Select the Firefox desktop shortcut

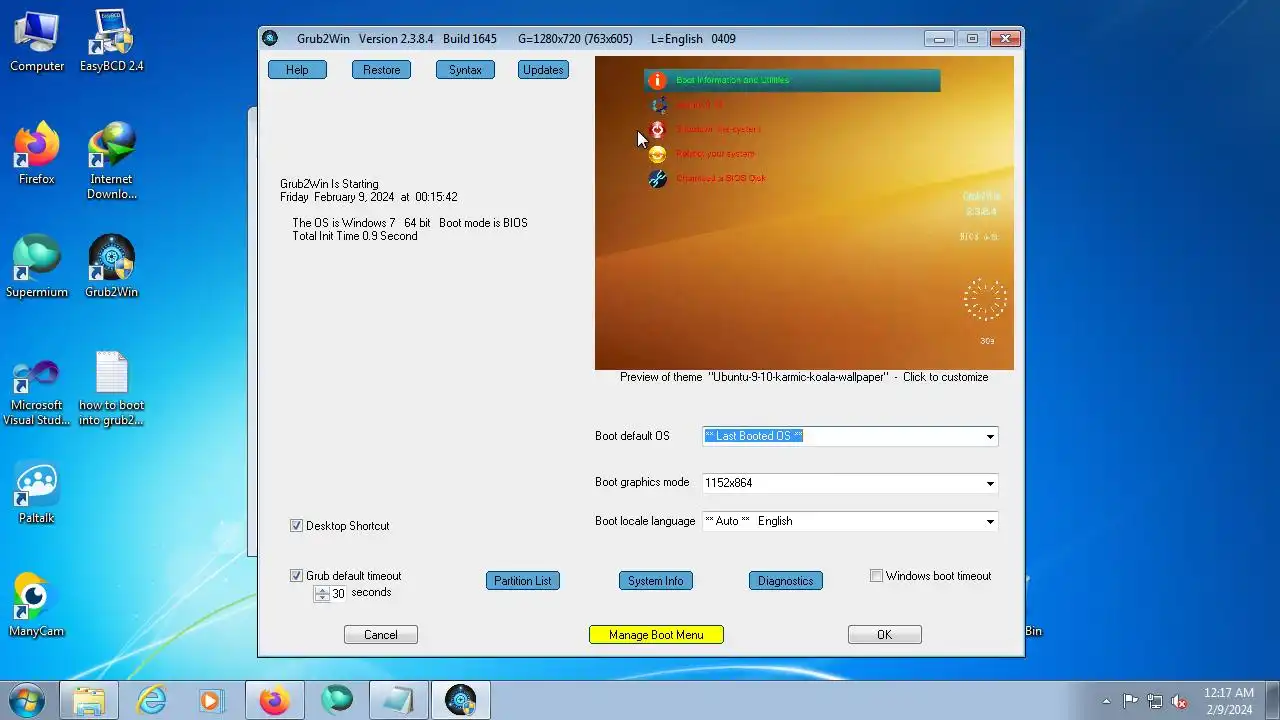[37, 154]
